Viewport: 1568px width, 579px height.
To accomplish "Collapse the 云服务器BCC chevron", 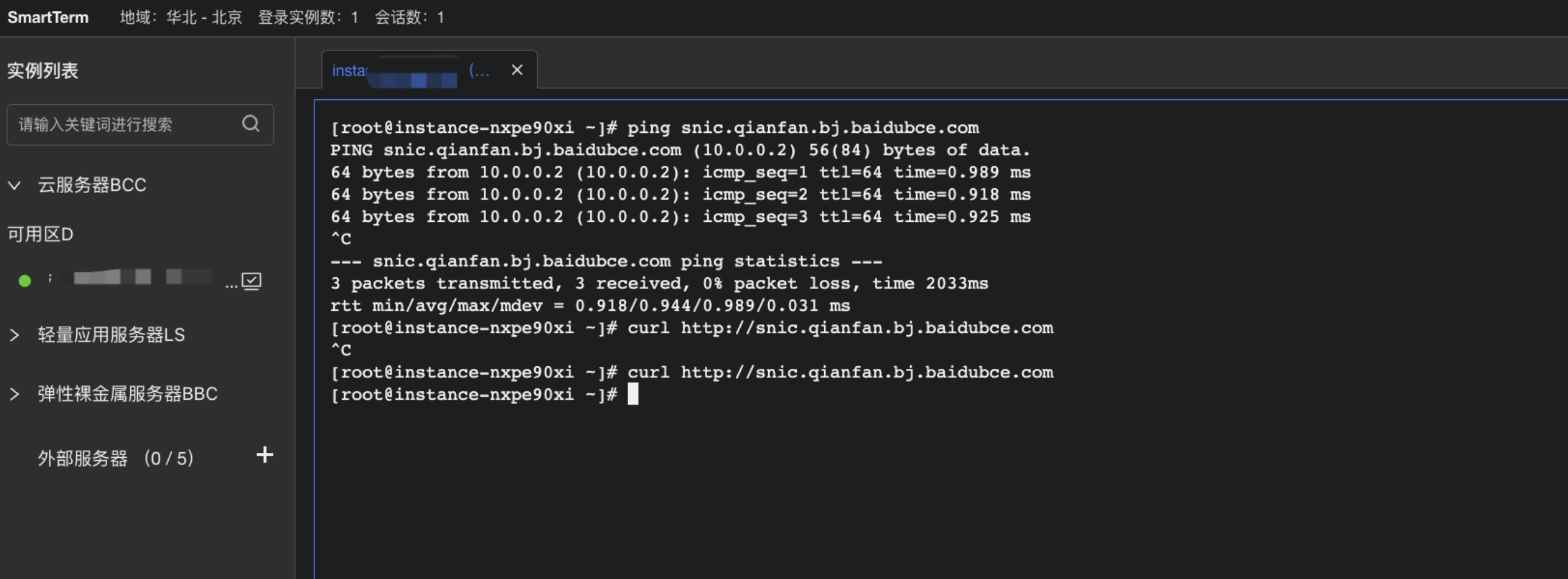I will 15,185.
